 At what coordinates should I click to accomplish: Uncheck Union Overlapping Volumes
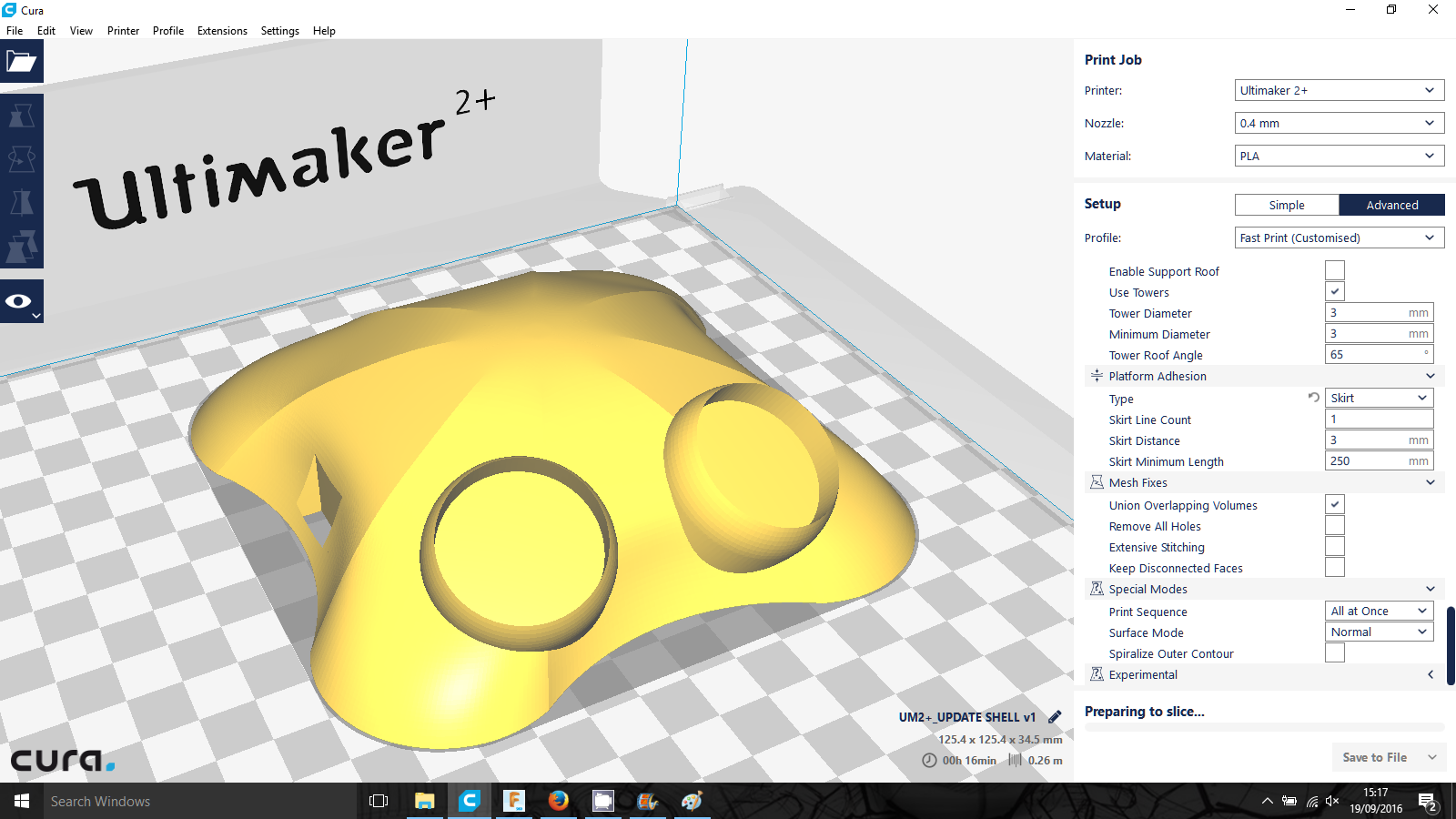pos(1334,505)
